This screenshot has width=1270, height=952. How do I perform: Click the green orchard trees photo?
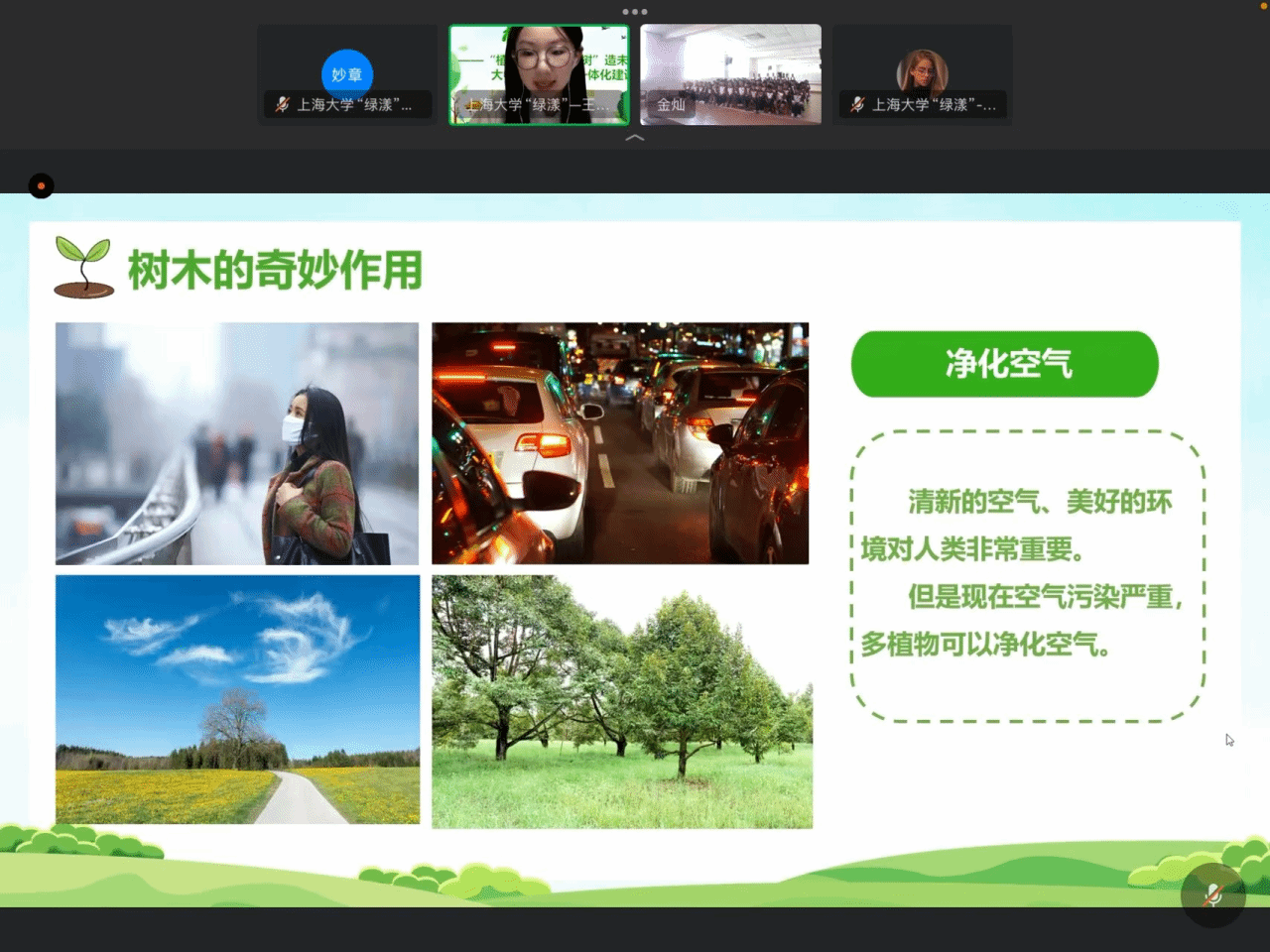(x=622, y=701)
